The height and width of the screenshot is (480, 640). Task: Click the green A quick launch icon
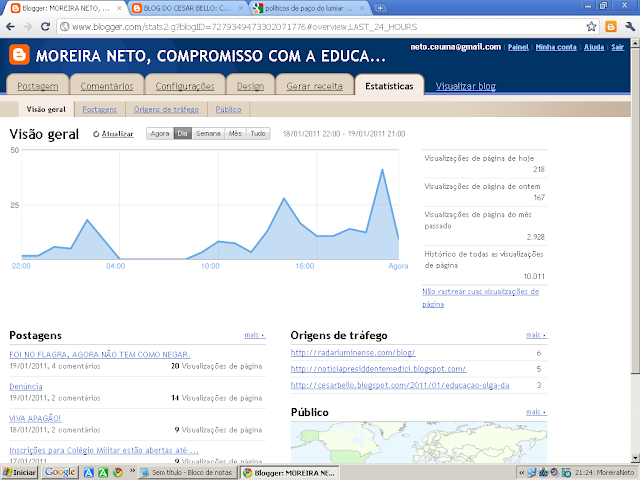click(x=103, y=473)
